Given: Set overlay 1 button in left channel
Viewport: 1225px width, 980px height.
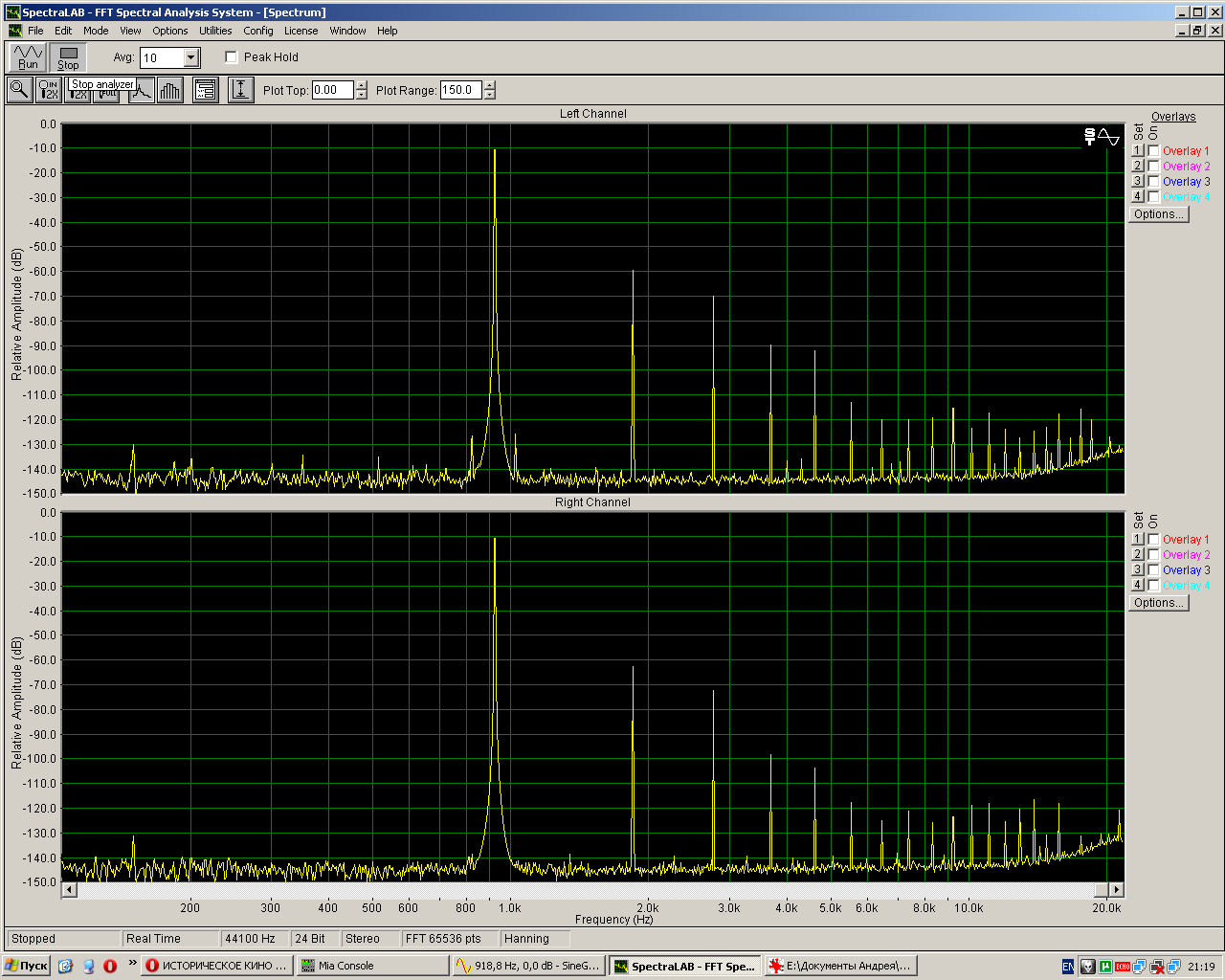Looking at the screenshot, I should (x=1137, y=151).
